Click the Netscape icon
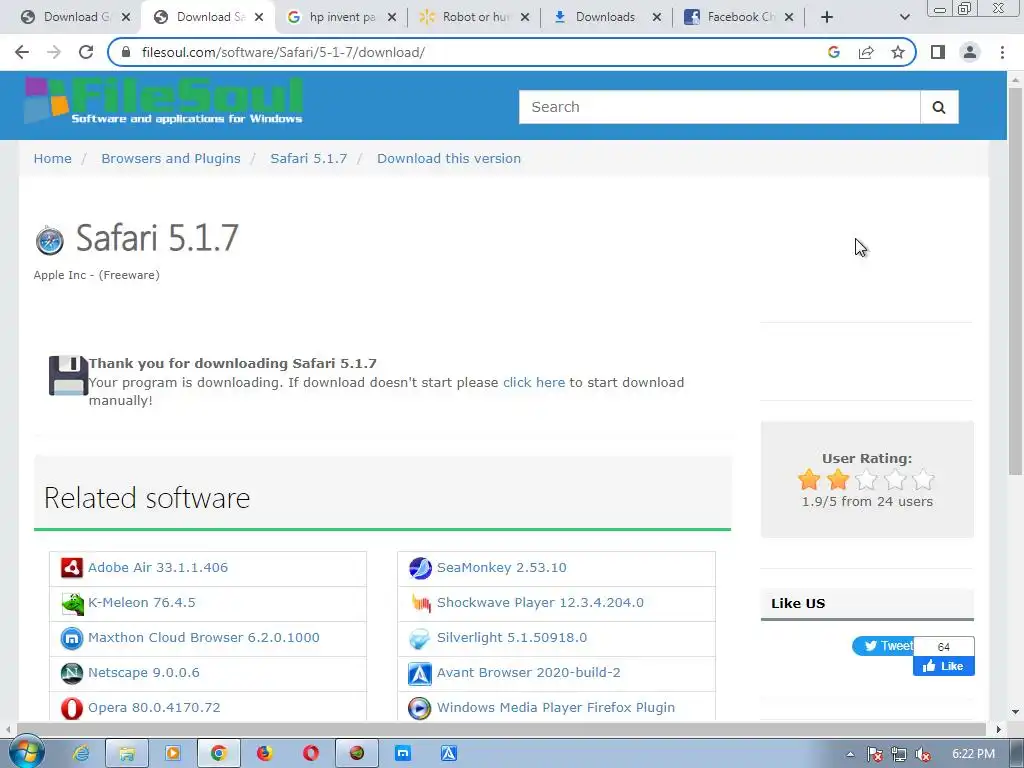1024x768 pixels. pos(72,673)
